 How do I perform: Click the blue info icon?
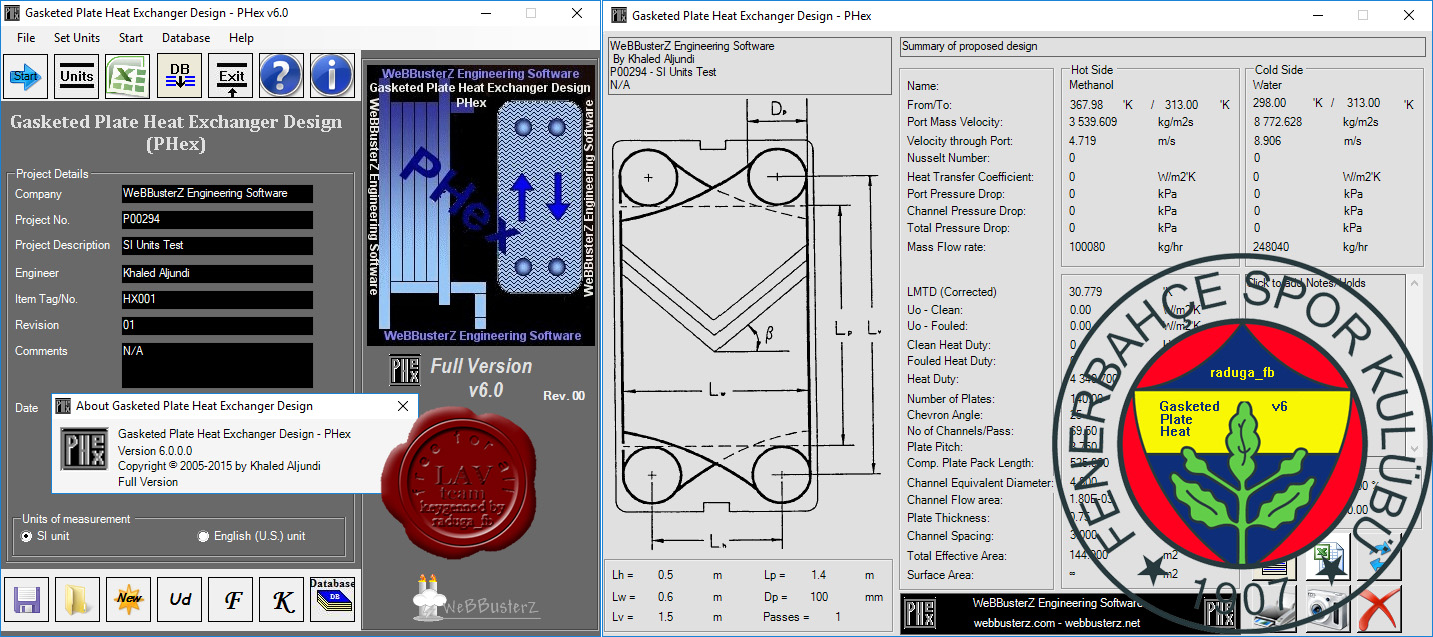point(331,75)
